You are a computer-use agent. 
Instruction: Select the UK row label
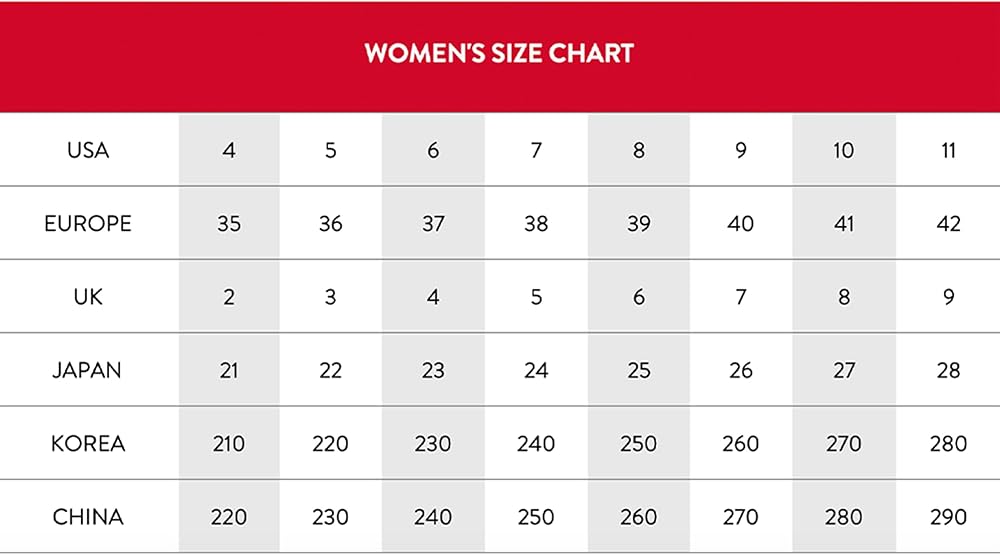(88, 297)
